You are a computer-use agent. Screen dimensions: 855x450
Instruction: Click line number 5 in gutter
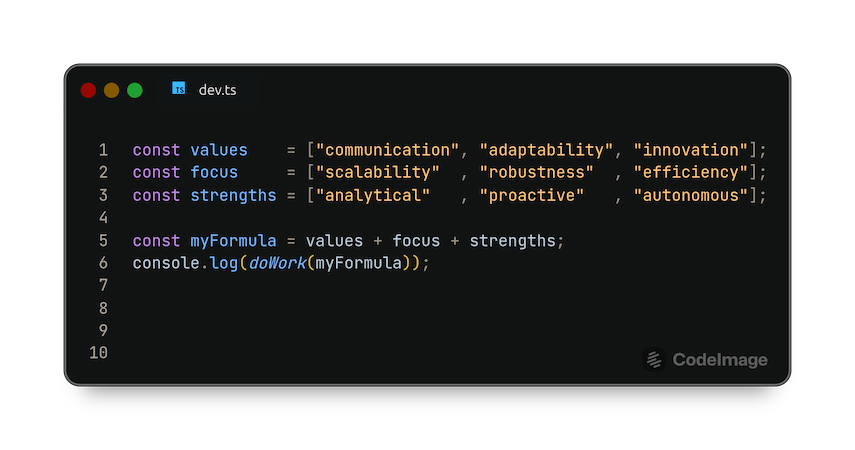coord(103,241)
